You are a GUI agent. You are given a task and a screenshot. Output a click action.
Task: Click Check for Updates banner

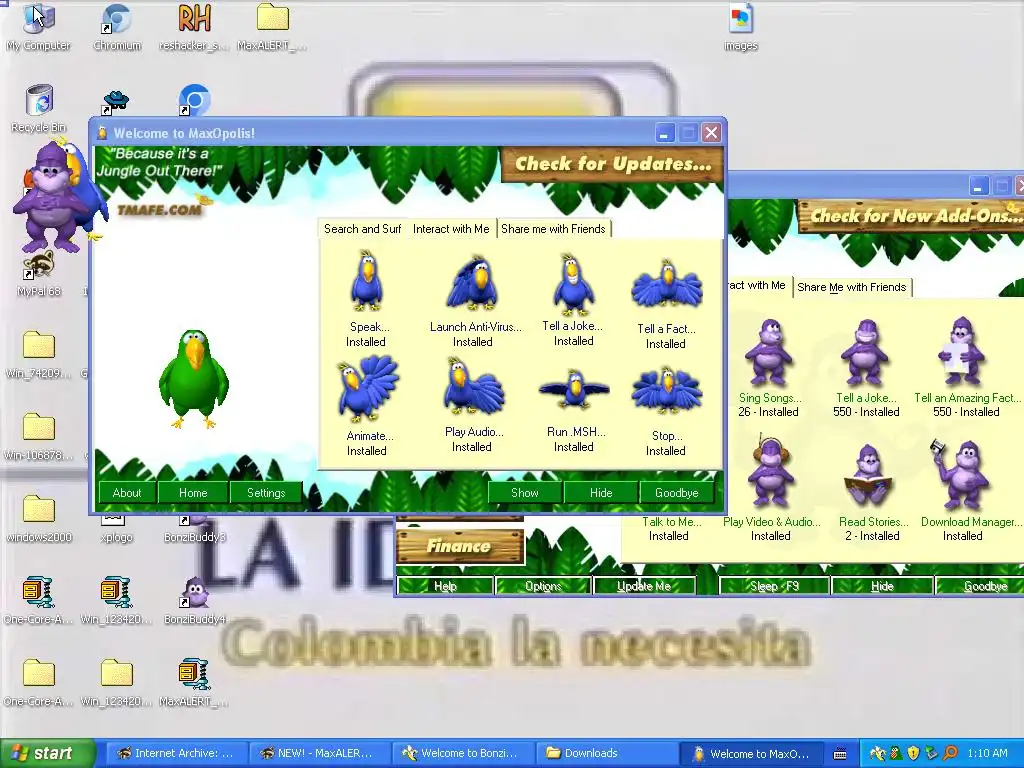[x=613, y=164]
